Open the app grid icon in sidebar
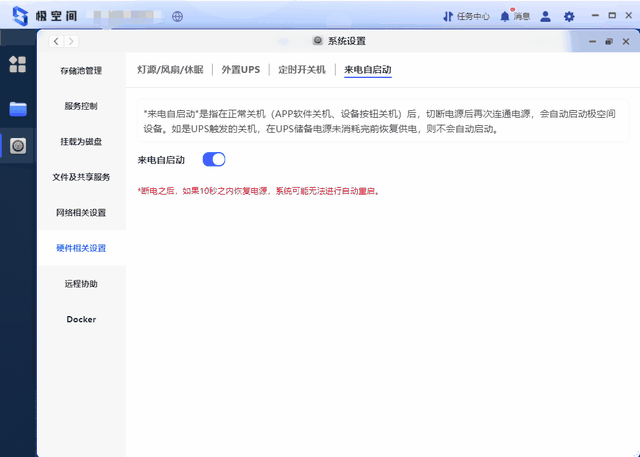This screenshot has height=457, width=640. coord(18,65)
